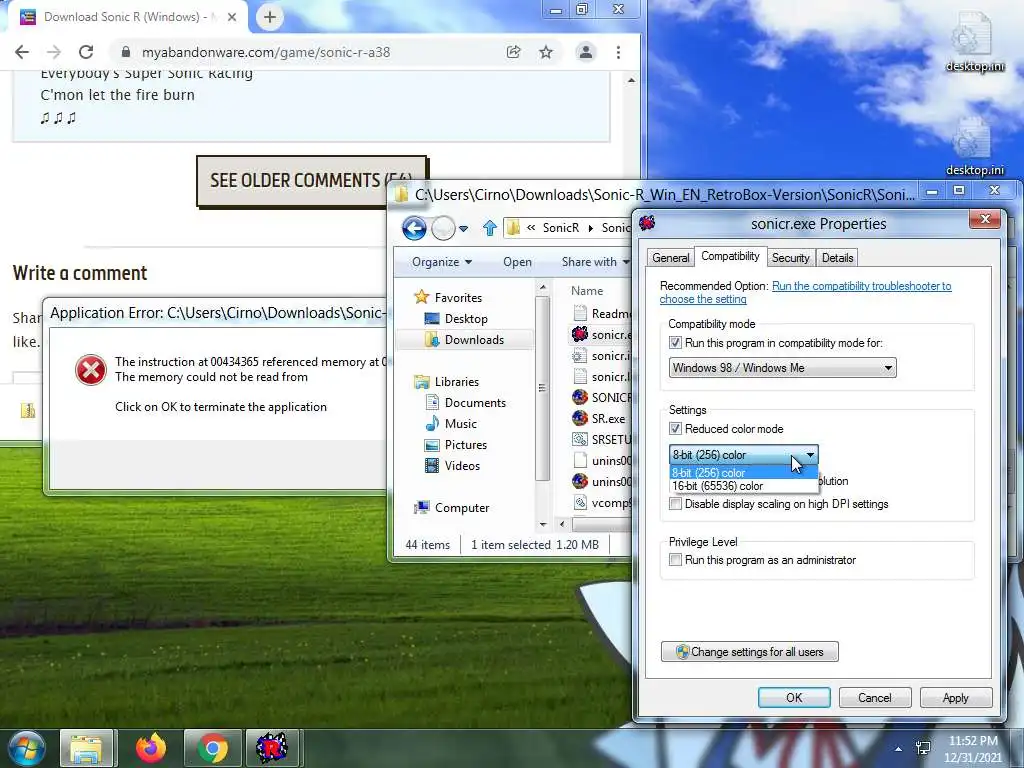This screenshot has height=768, width=1024.
Task: Open Music library
Action: 460,424
